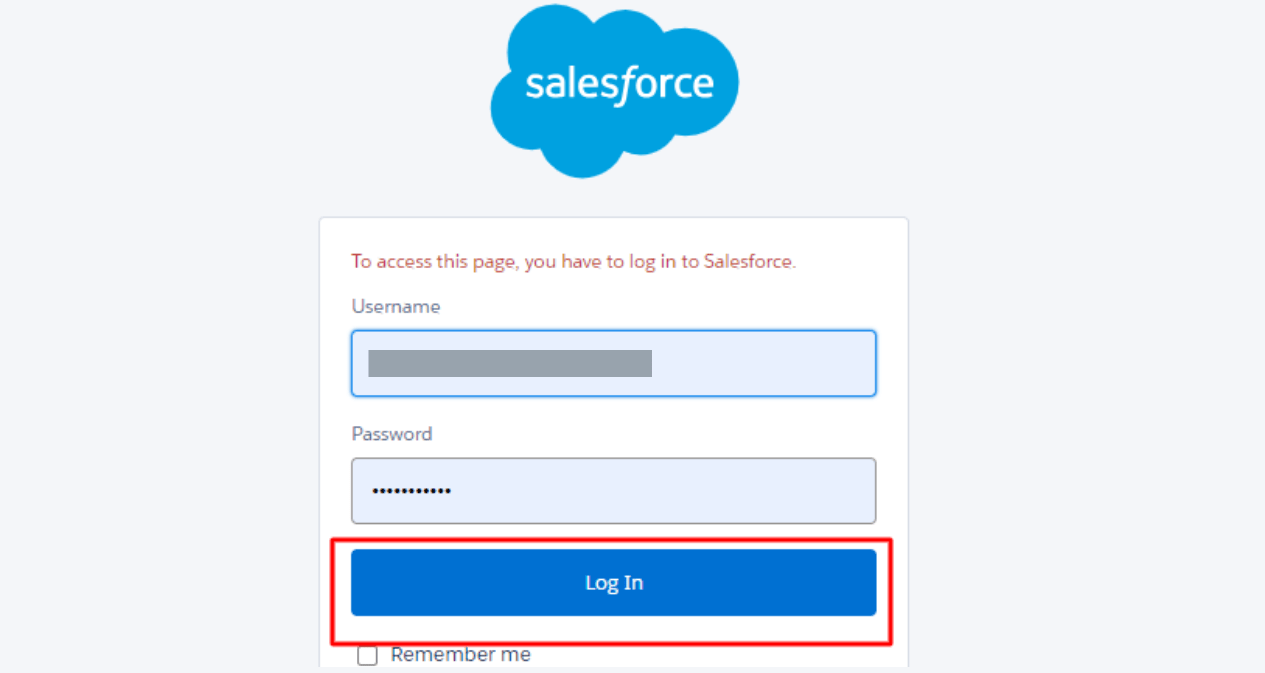Click the red login-required error message

573,262
